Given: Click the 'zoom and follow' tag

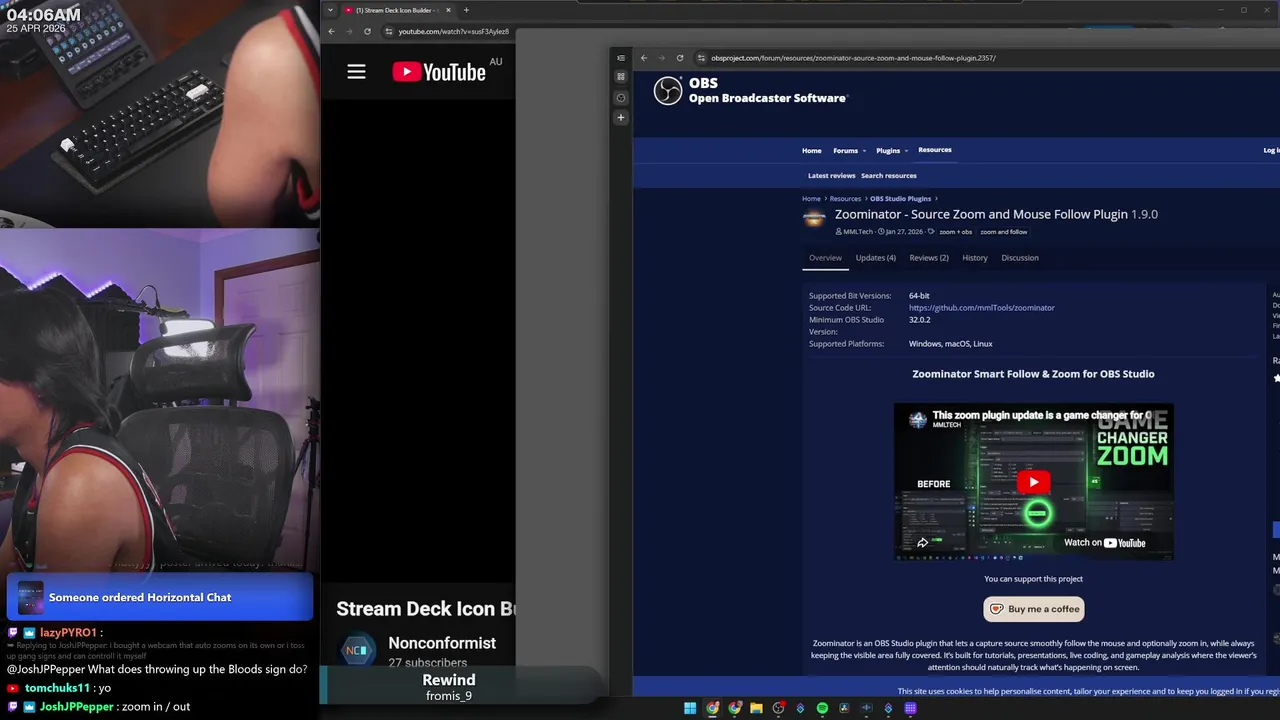Looking at the screenshot, I should (1003, 232).
